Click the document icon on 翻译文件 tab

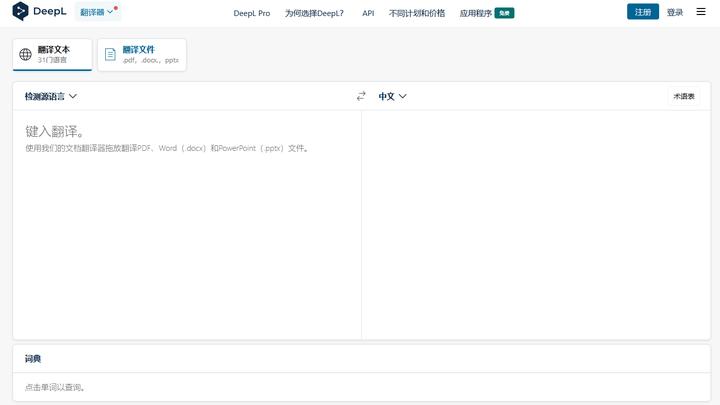(x=110, y=54)
